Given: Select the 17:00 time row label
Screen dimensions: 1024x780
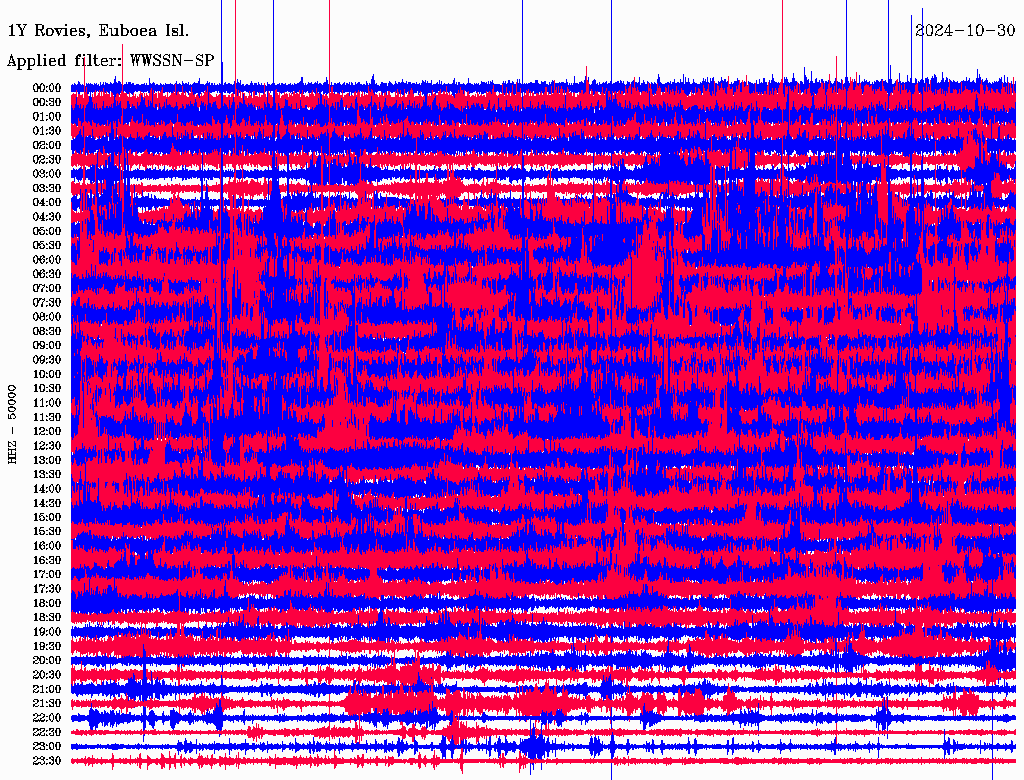Looking at the screenshot, I should 47,574.
